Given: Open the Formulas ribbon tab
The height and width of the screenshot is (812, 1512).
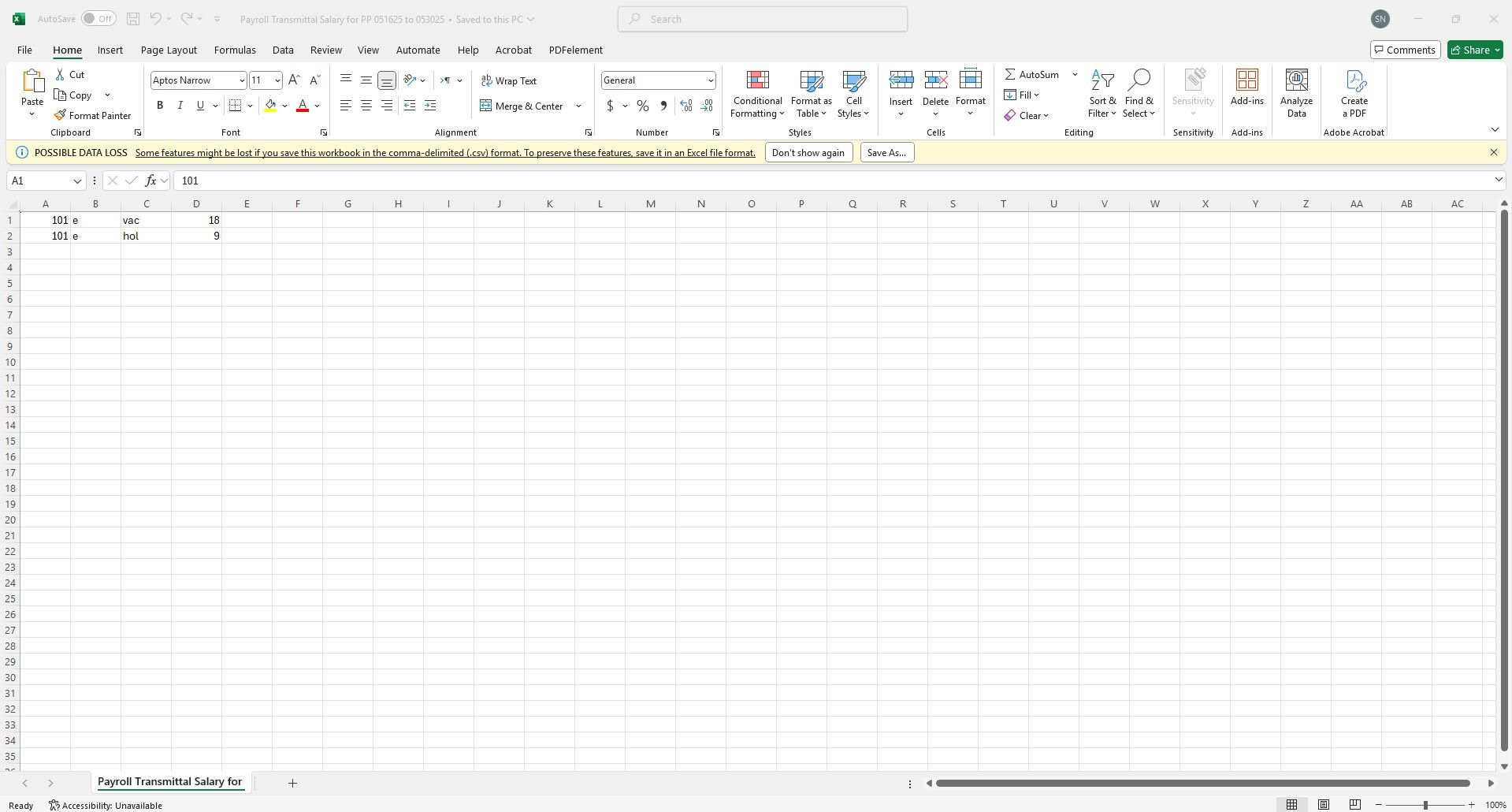Looking at the screenshot, I should pos(235,50).
